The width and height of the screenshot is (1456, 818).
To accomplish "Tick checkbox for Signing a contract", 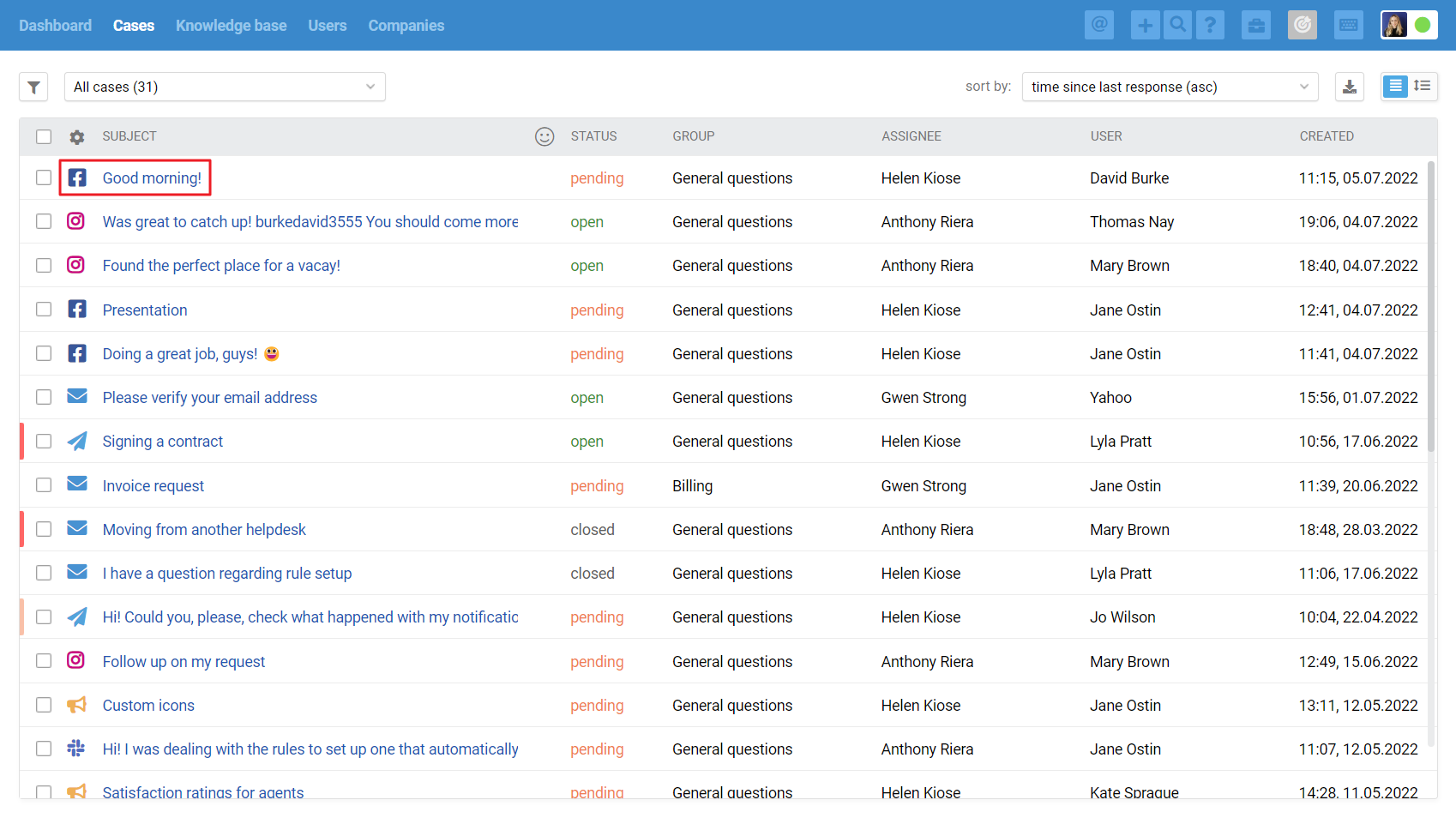I will (44, 441).
